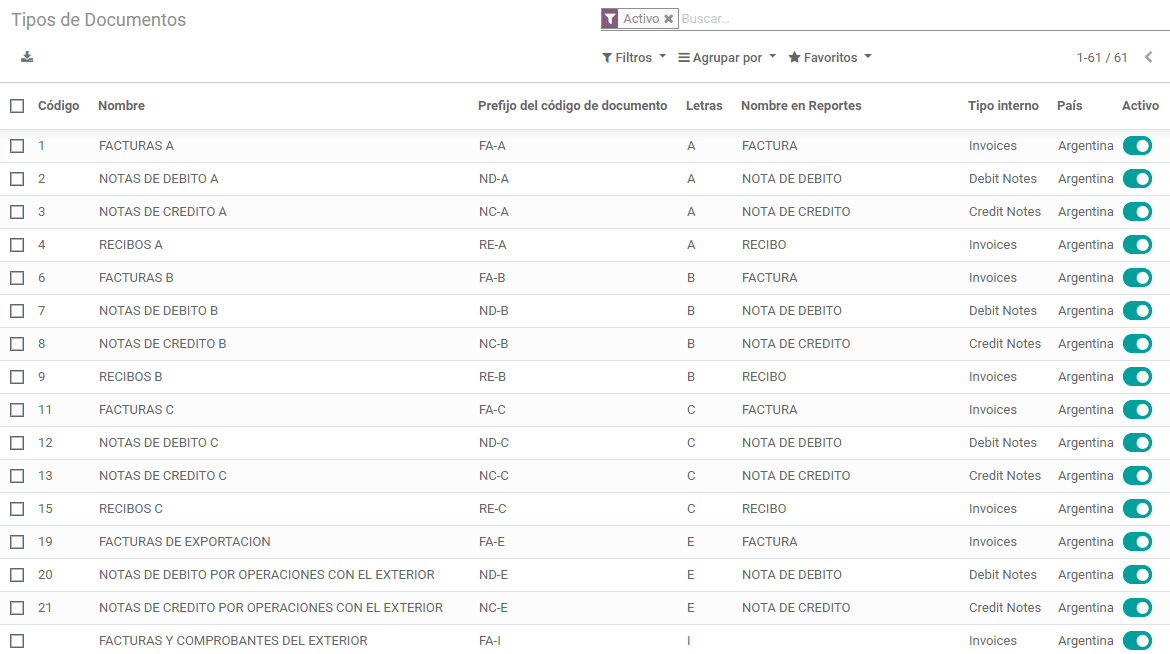Open the Favoritos dropdown
This screenshot has width=1170, height=654.
pos(829,58)
